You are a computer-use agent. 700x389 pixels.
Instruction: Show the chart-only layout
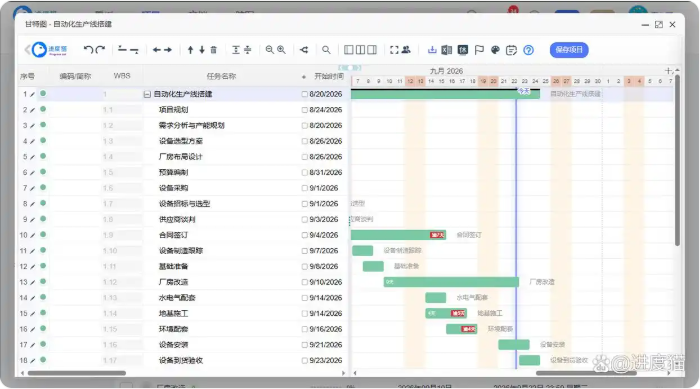click(372, 50)
